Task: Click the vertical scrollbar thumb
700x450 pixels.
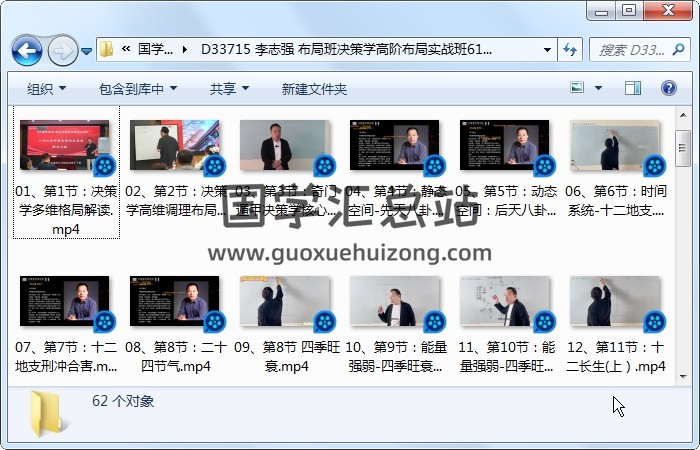Action: click(x=683, y=148)
